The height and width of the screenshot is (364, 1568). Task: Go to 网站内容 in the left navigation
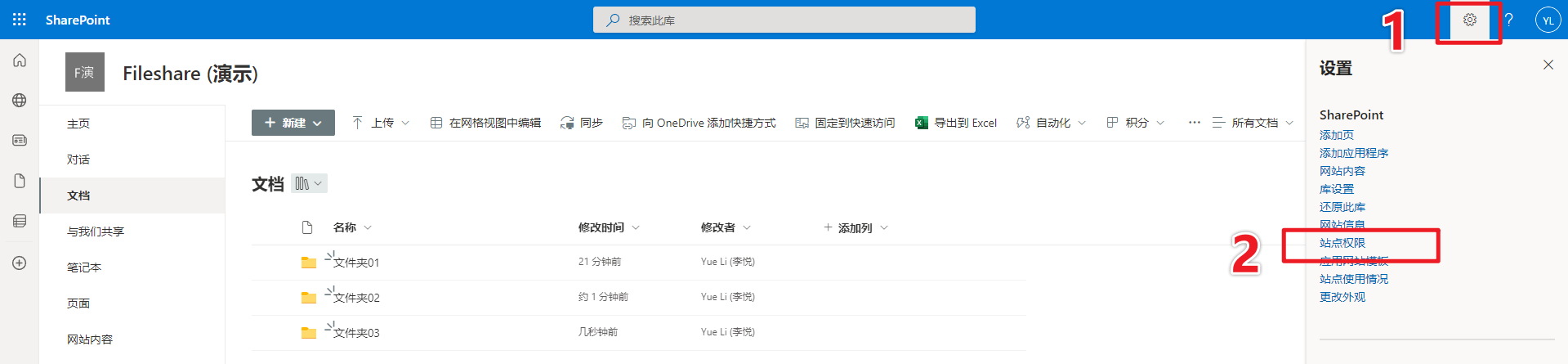(x=90, y=339)
